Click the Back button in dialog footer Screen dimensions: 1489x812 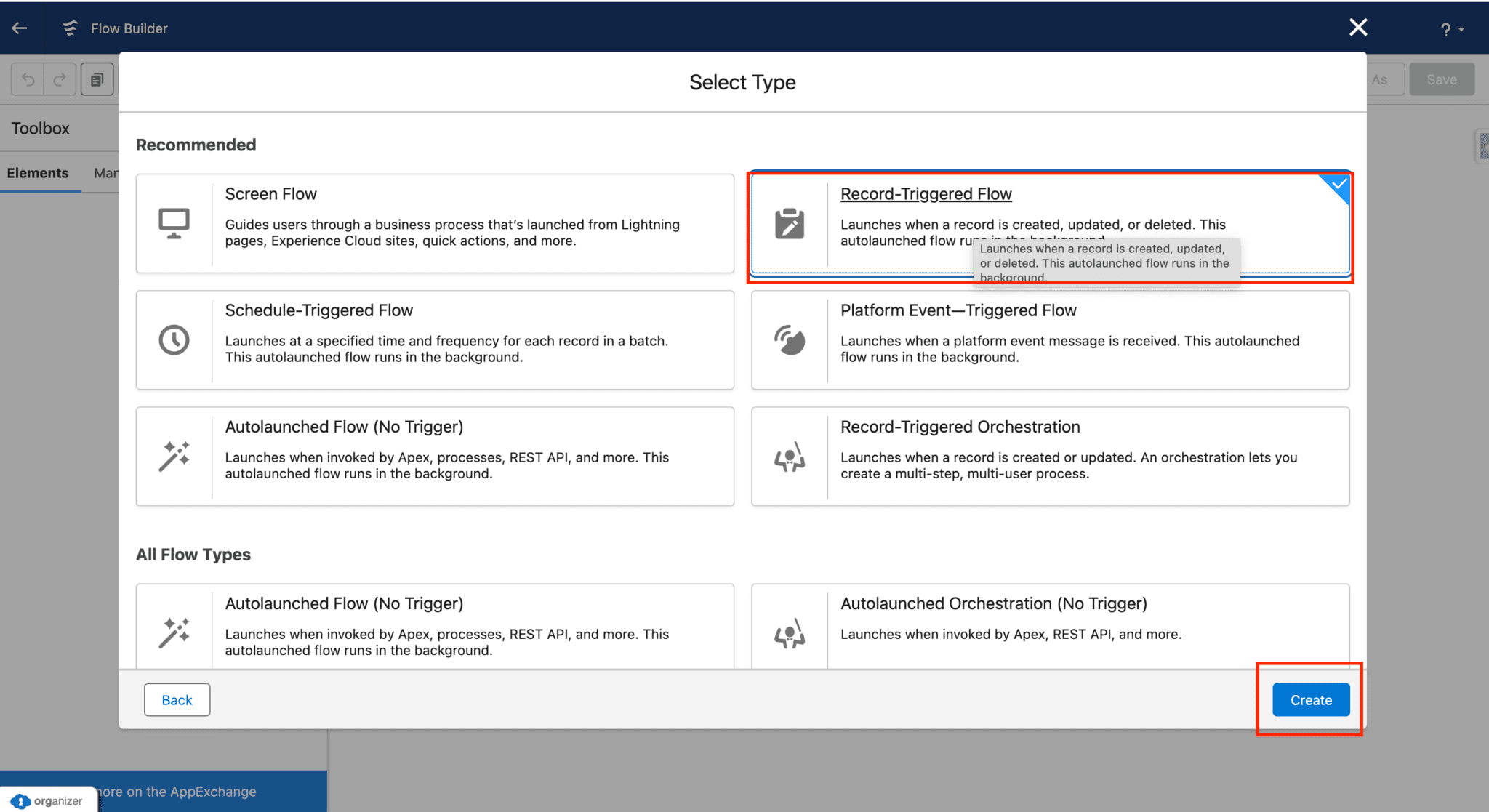point(177,700)
